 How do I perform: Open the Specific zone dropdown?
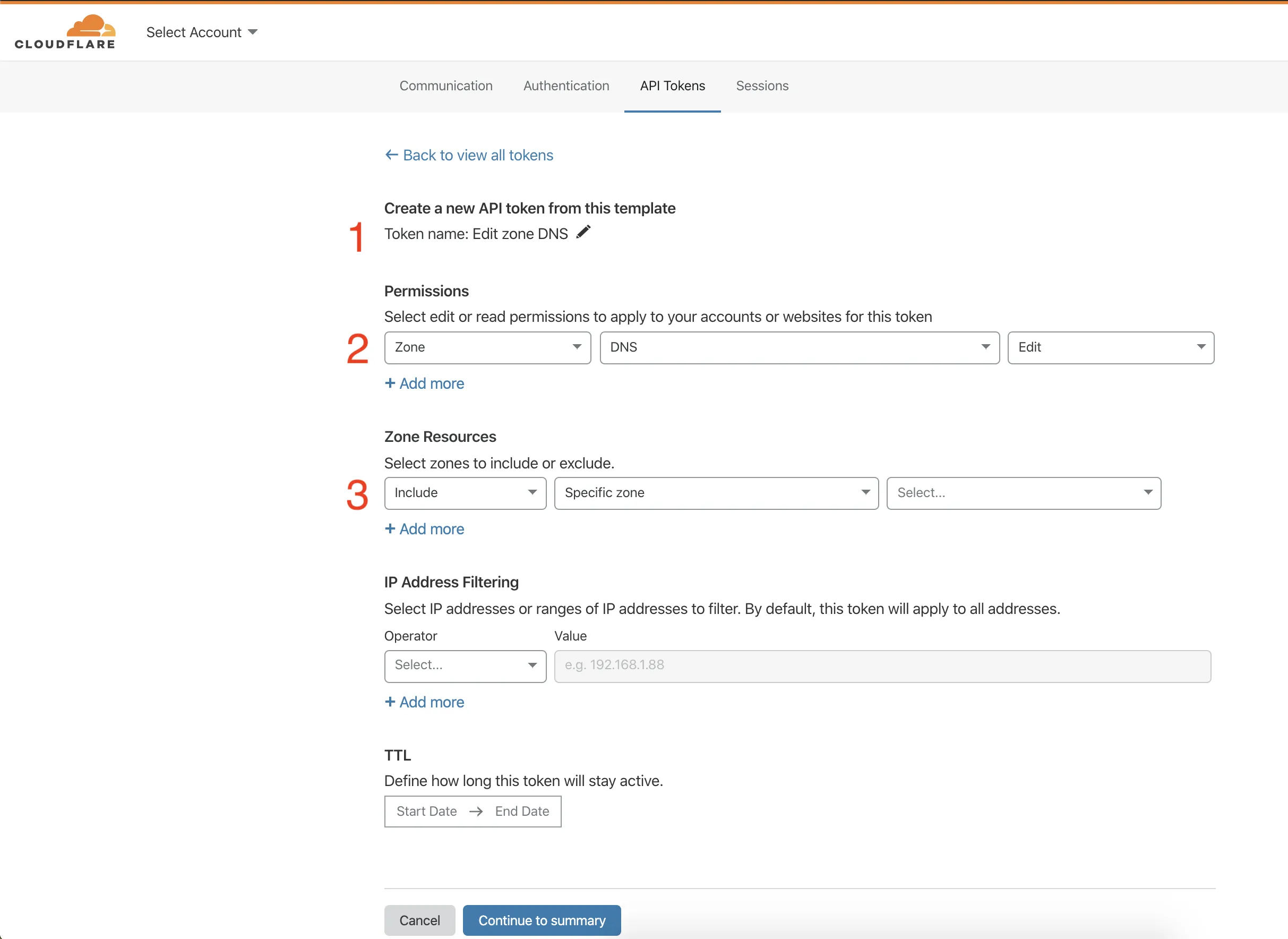[x=714, y=492]
